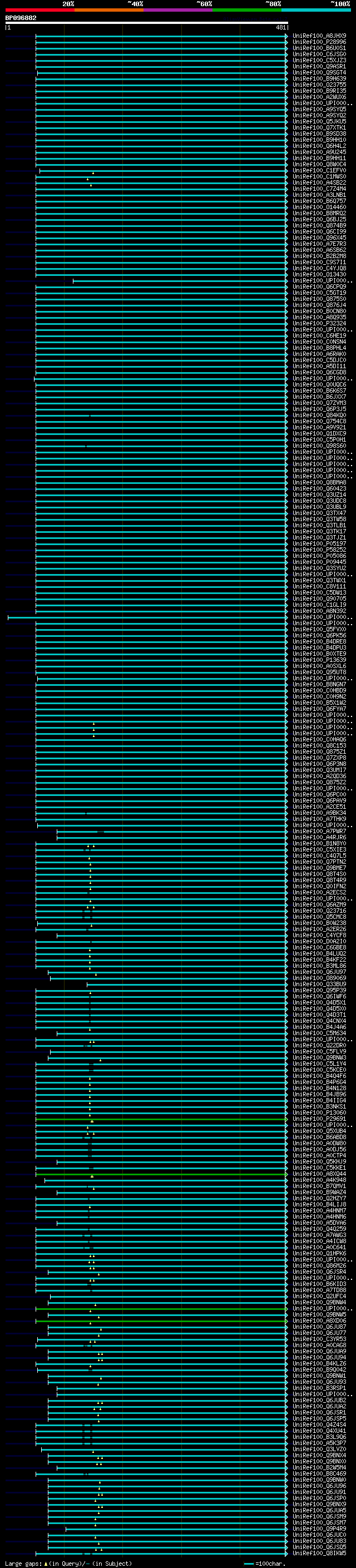Viewport: 356px width, 1568px height.
Task: Select the query name BP096882
Action: pyautogui.click(x=21, y=18)
